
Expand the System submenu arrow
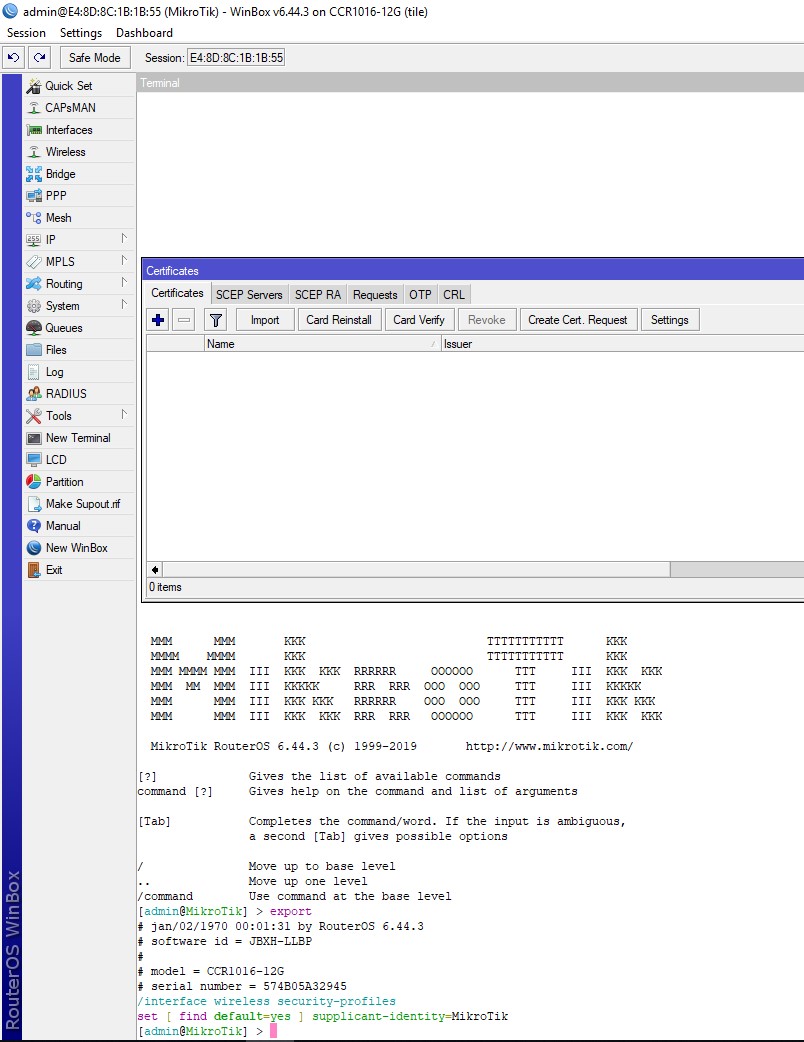coord(124,304)
